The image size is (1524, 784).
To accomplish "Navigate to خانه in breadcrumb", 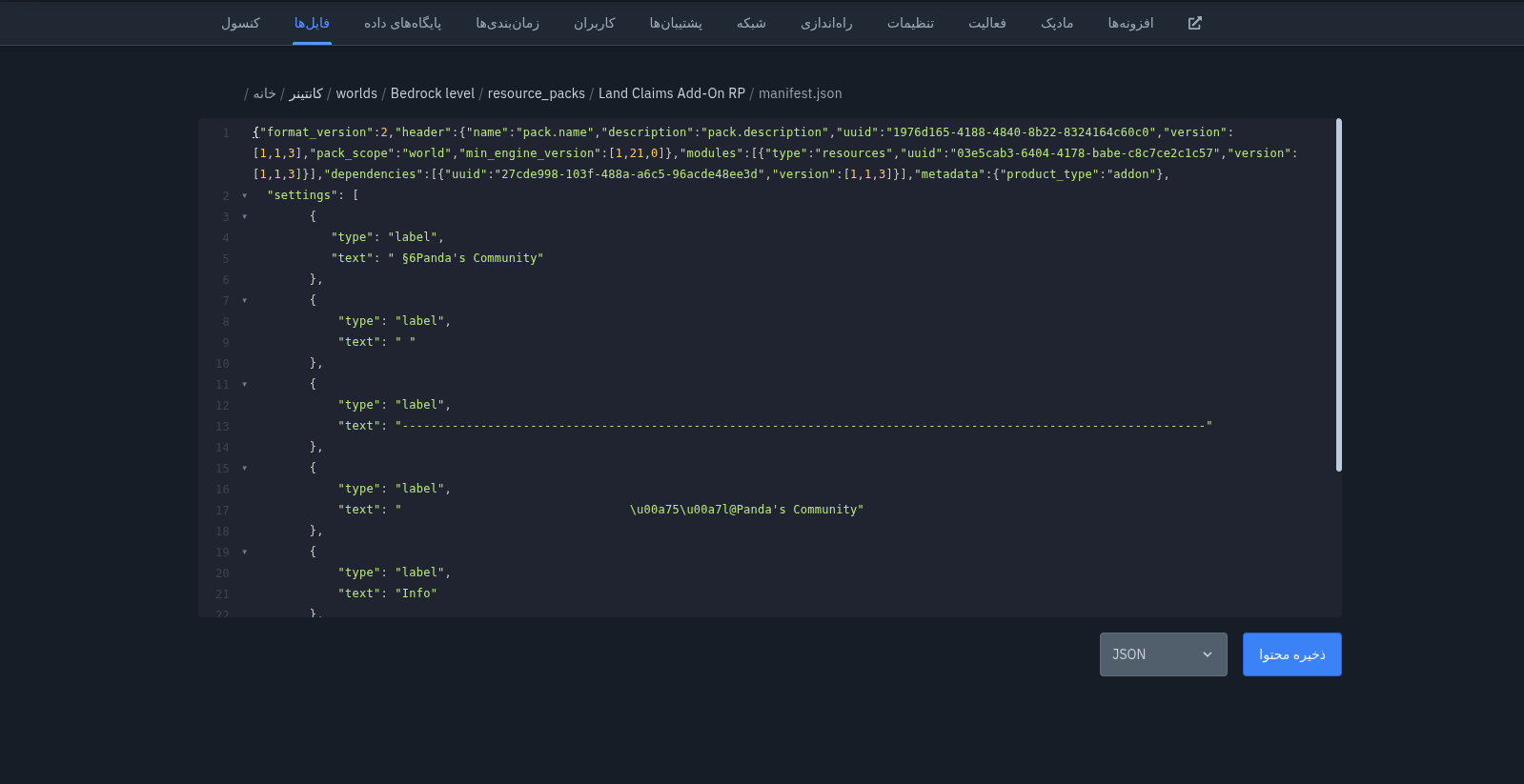I will 265,93.
